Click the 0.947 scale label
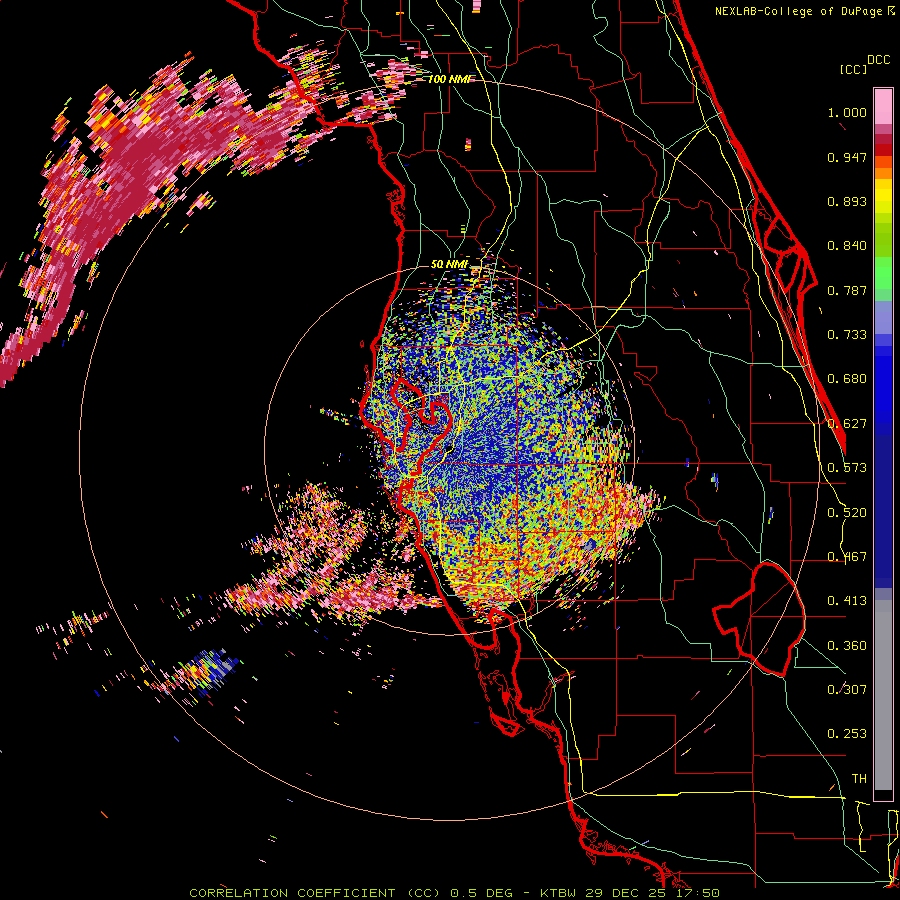This screenshot has height=900, width=900. [x=847, y=157]
